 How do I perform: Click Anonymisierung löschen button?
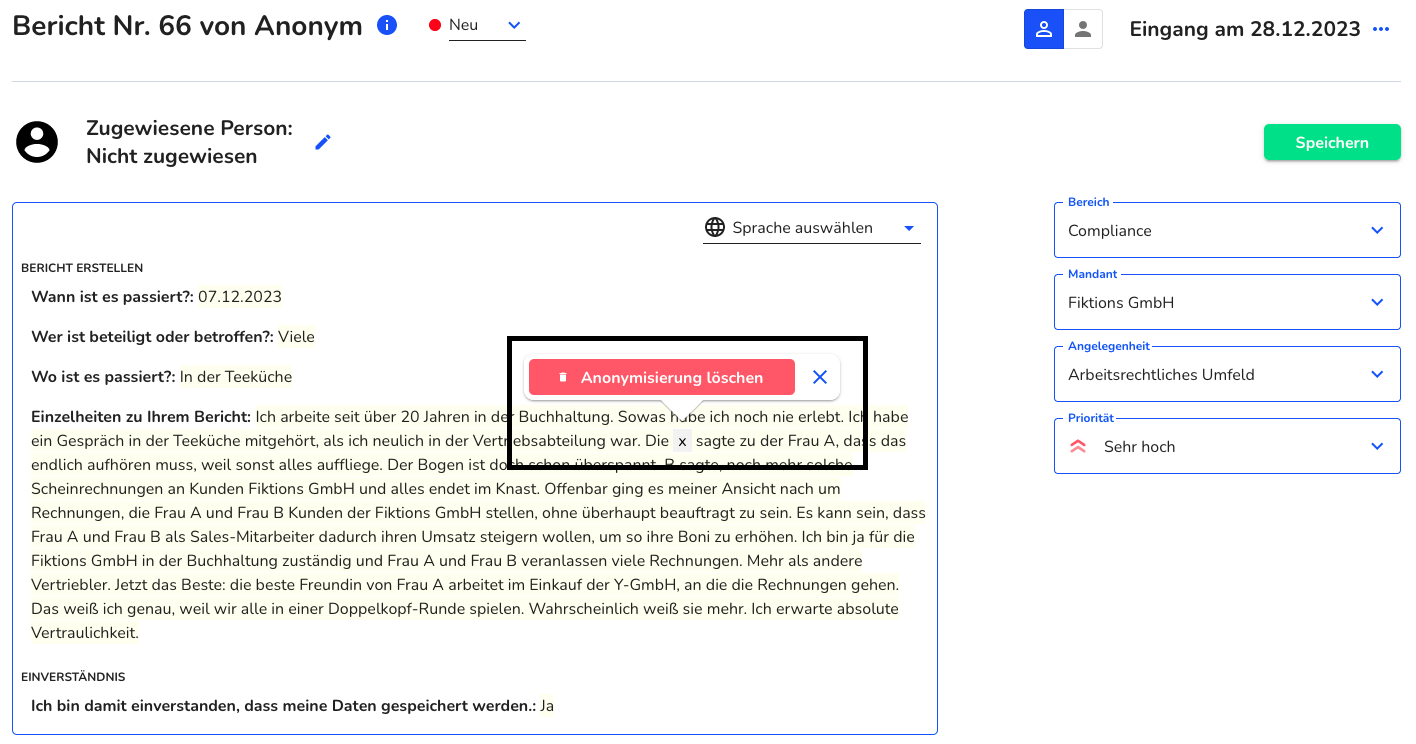pyautogui.click(x=662, y=377)
